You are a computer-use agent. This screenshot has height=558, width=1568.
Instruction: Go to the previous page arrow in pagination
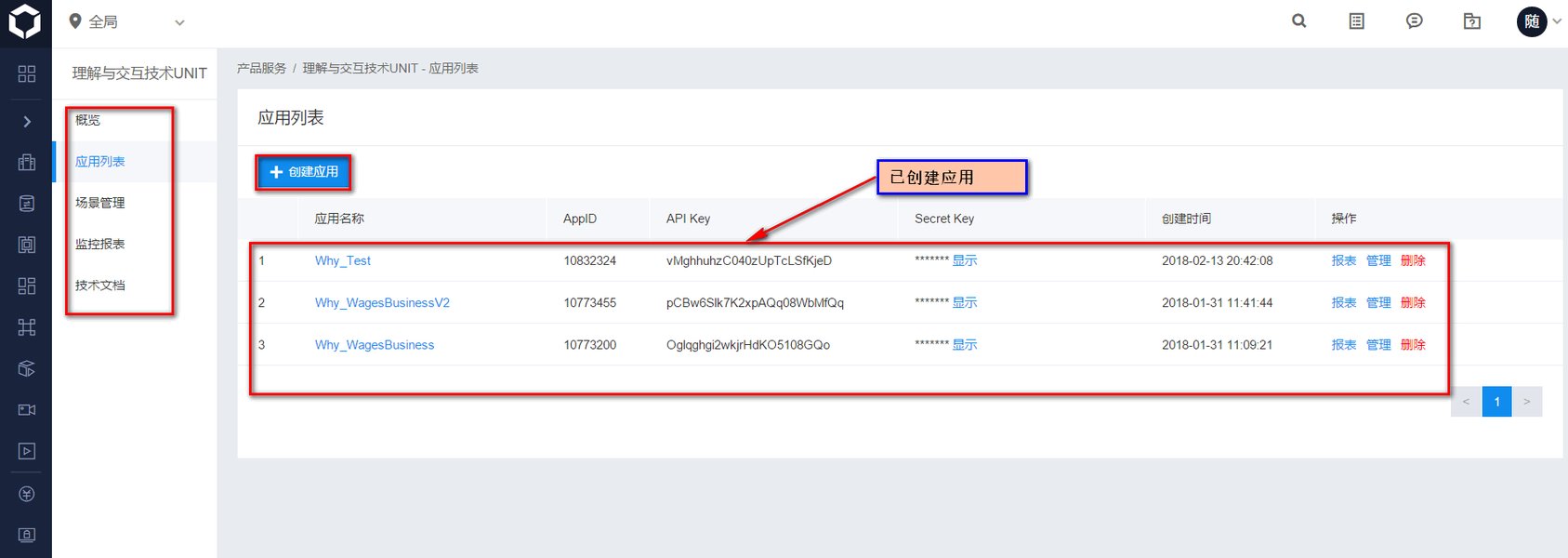(1466, 402)
